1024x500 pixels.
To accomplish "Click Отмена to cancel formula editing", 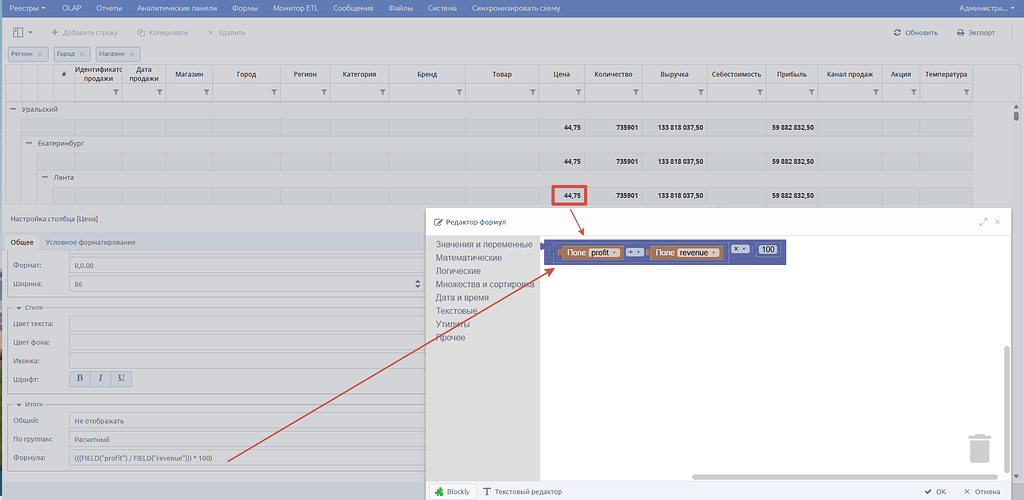I will [x=982, y=492].
